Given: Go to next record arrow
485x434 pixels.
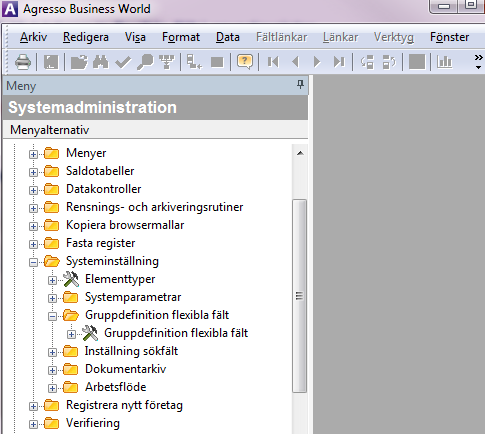Looking at the screenshot, I should click(x=317, y=62).
